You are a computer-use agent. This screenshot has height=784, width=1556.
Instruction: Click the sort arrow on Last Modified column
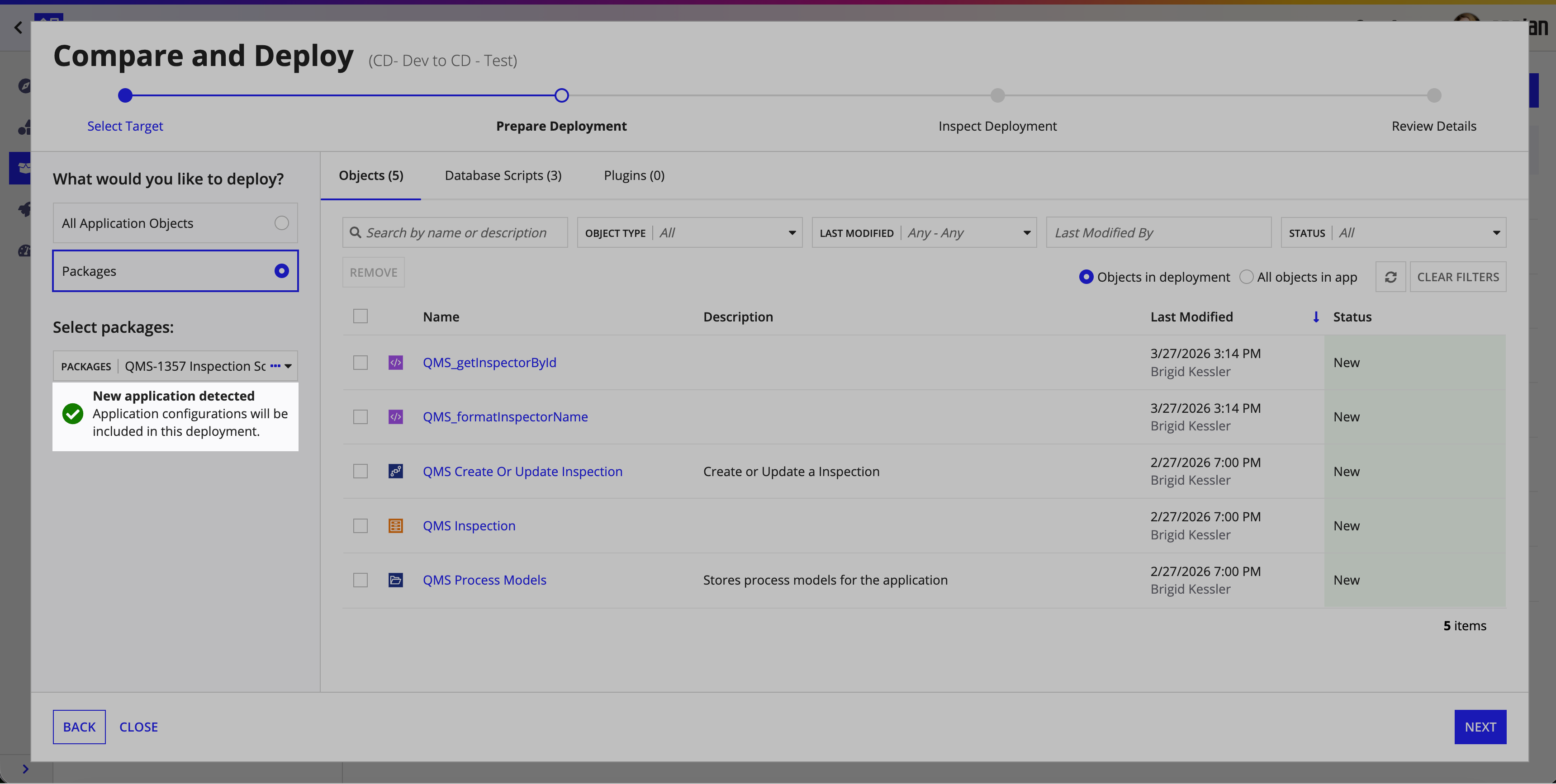pyautogui.click(x=1316, y=316)
